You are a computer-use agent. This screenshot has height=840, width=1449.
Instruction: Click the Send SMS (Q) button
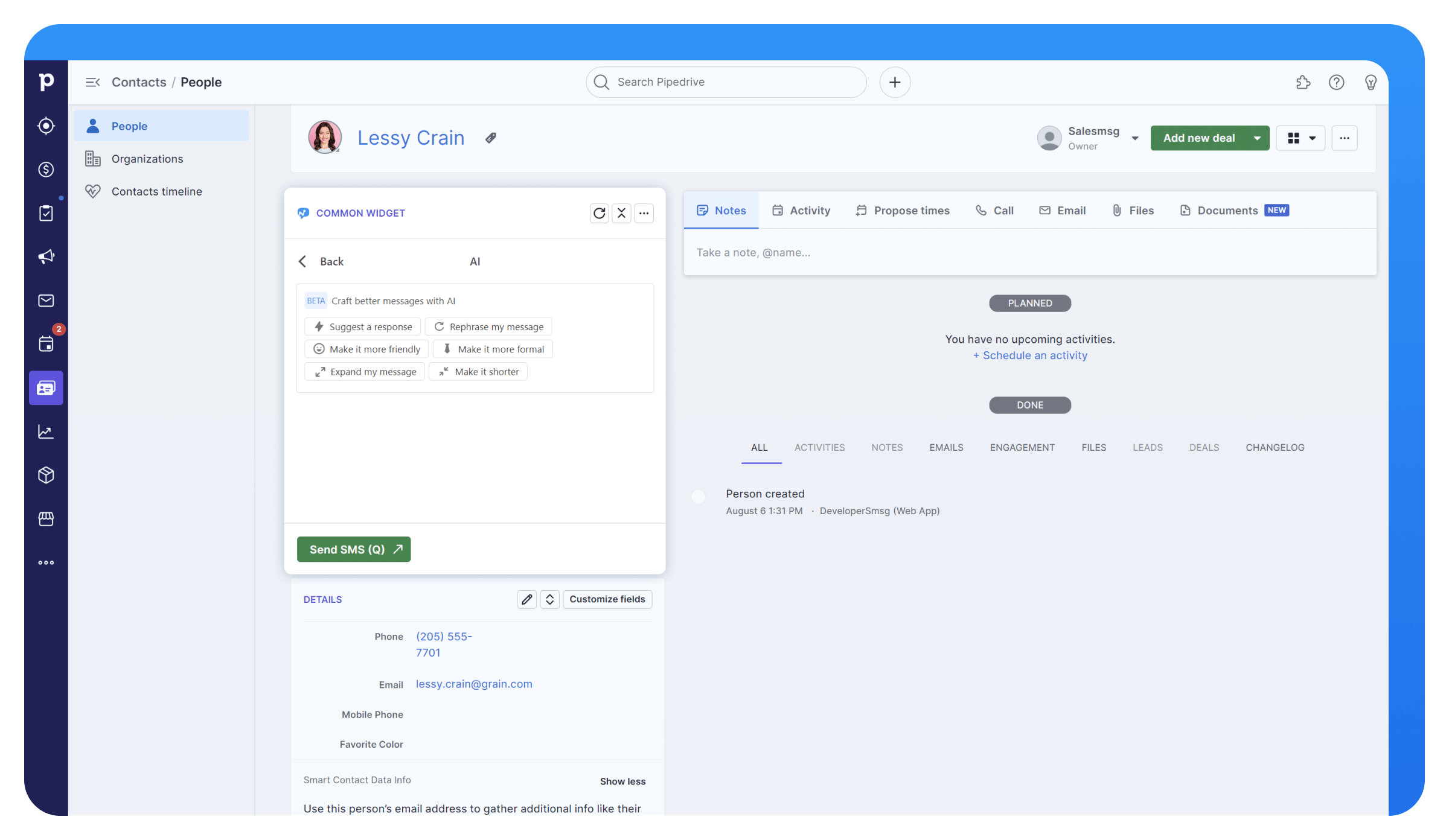354,550
